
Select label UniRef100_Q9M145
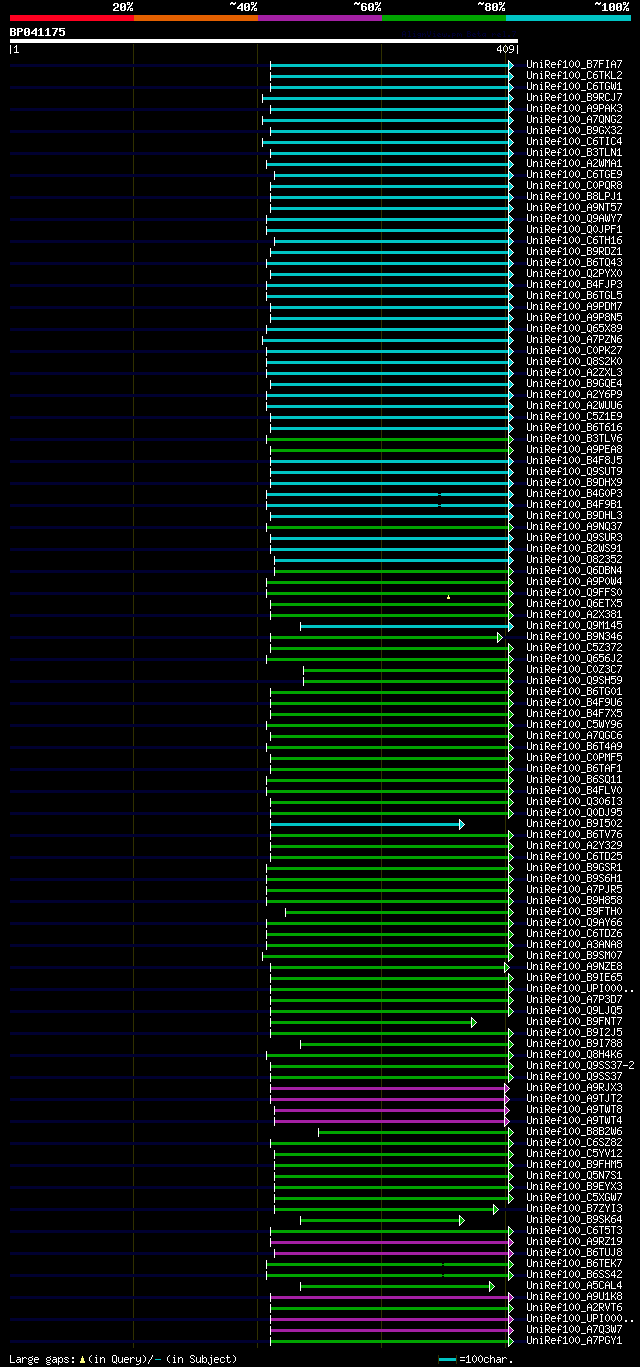574,625
